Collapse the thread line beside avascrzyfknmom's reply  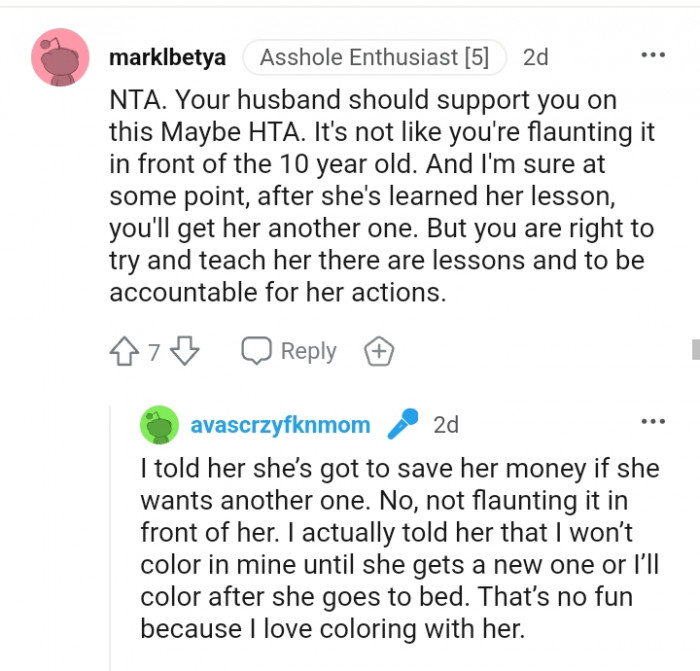pyautogui.click(x=111, y=540)
